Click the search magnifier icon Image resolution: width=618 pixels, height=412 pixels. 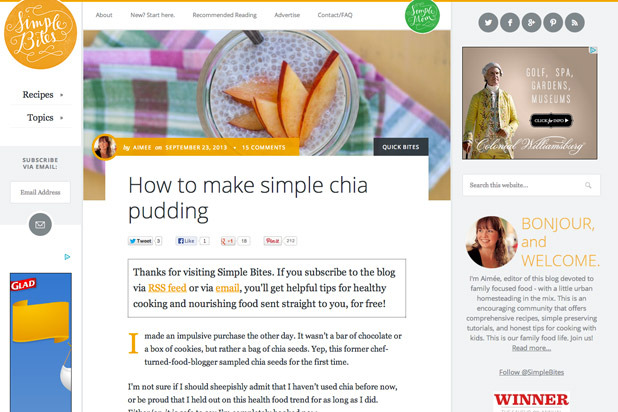[588, 185]
